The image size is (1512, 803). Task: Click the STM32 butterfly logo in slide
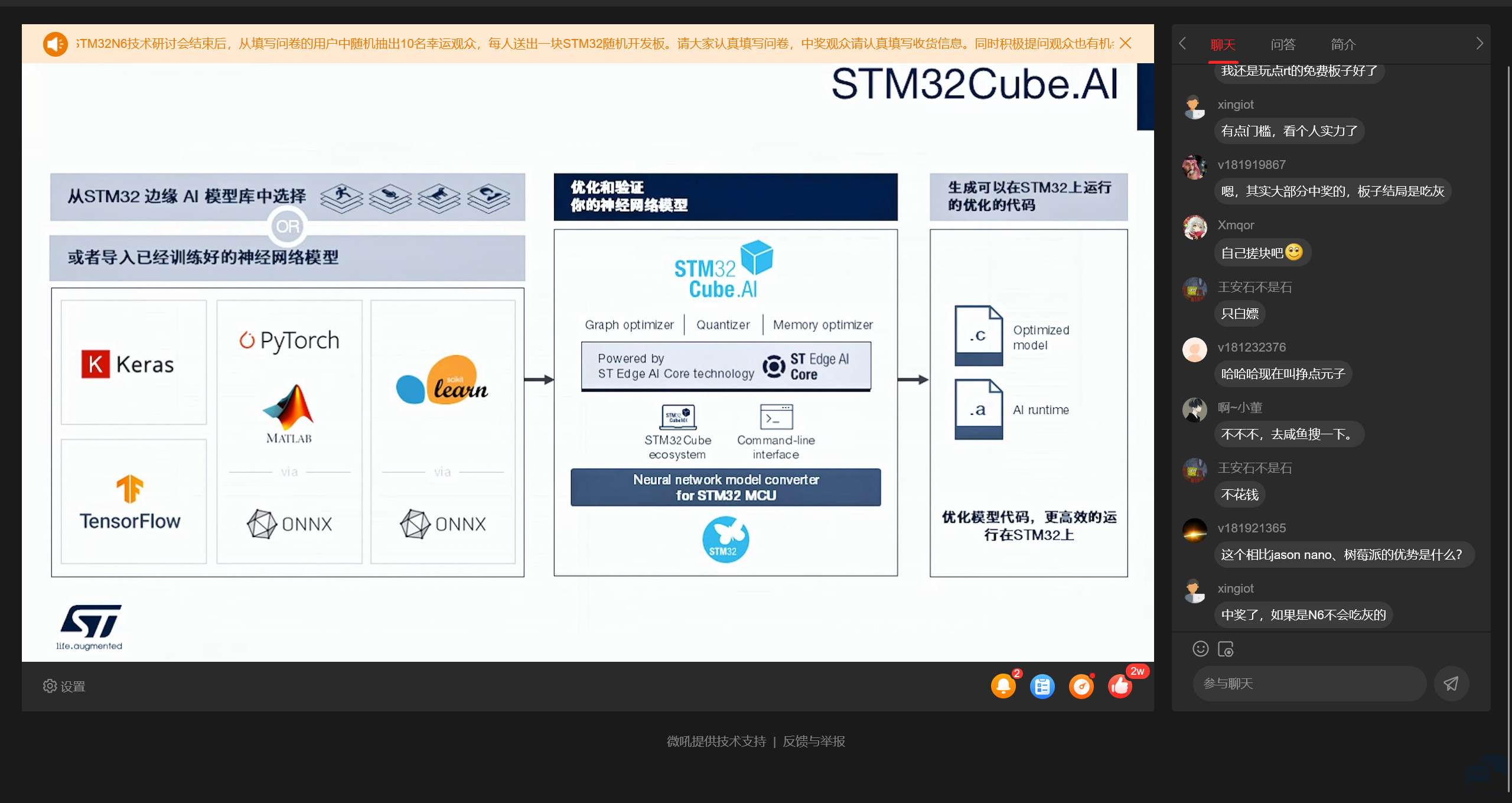pos(725,539)
